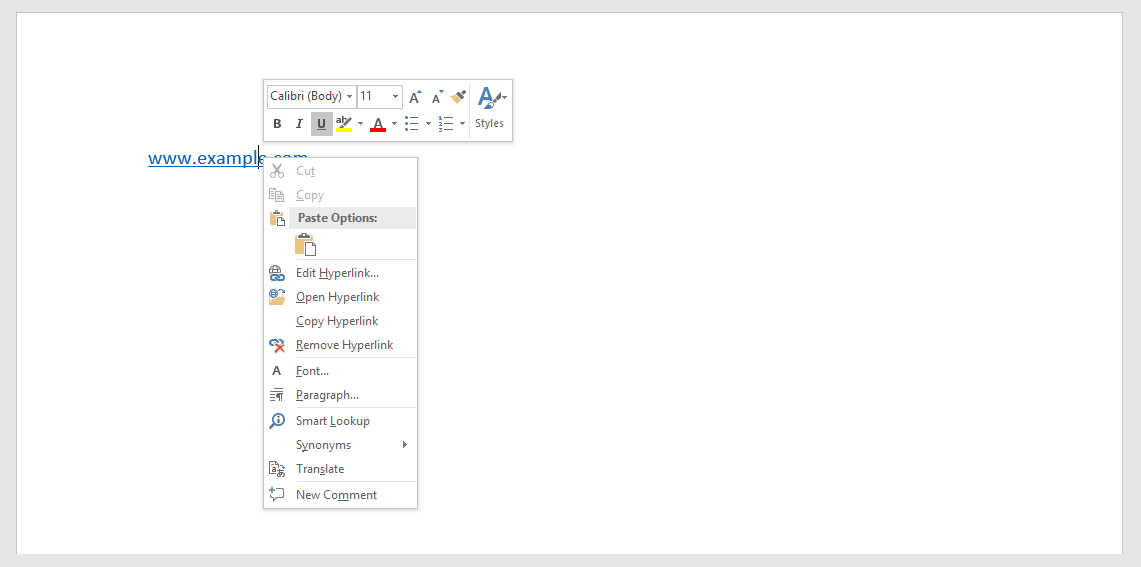
Task: Apply the yellow text highlight color
Action: click(344, 124)
